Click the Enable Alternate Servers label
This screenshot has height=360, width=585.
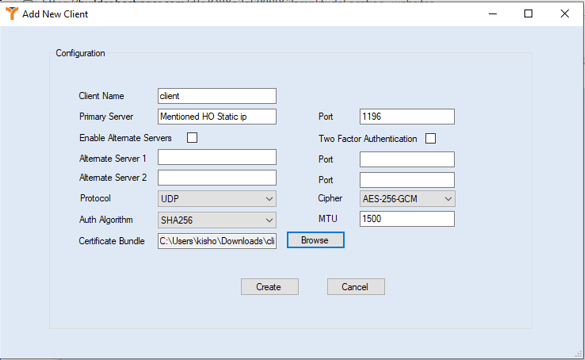pyautogui.click(x=125, y=138)
